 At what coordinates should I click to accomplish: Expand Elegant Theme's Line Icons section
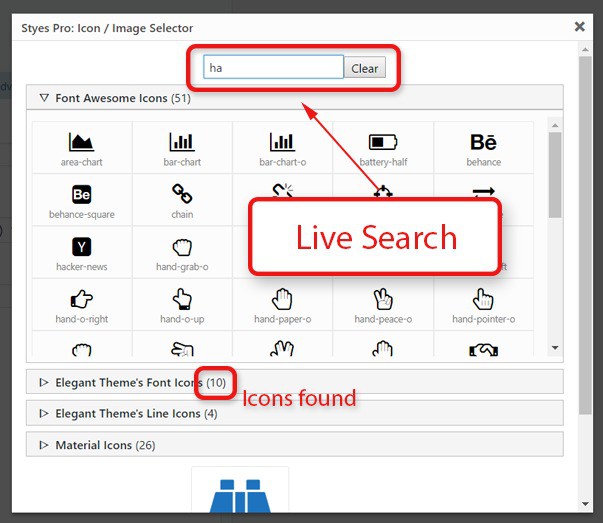[x=44, y=413]
